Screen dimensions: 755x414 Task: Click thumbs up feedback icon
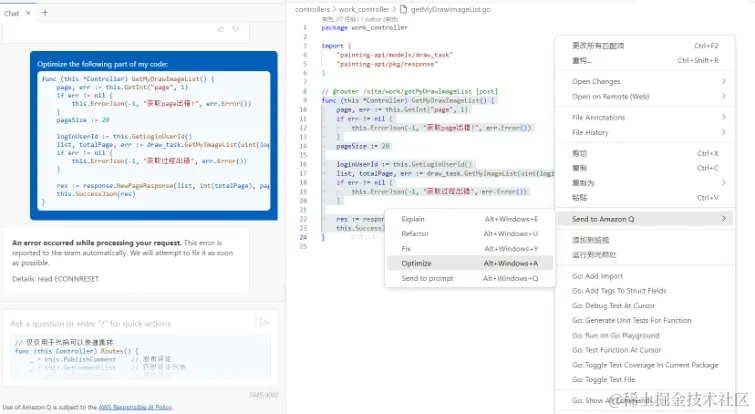pyautogui.click(x=221, y=29)
